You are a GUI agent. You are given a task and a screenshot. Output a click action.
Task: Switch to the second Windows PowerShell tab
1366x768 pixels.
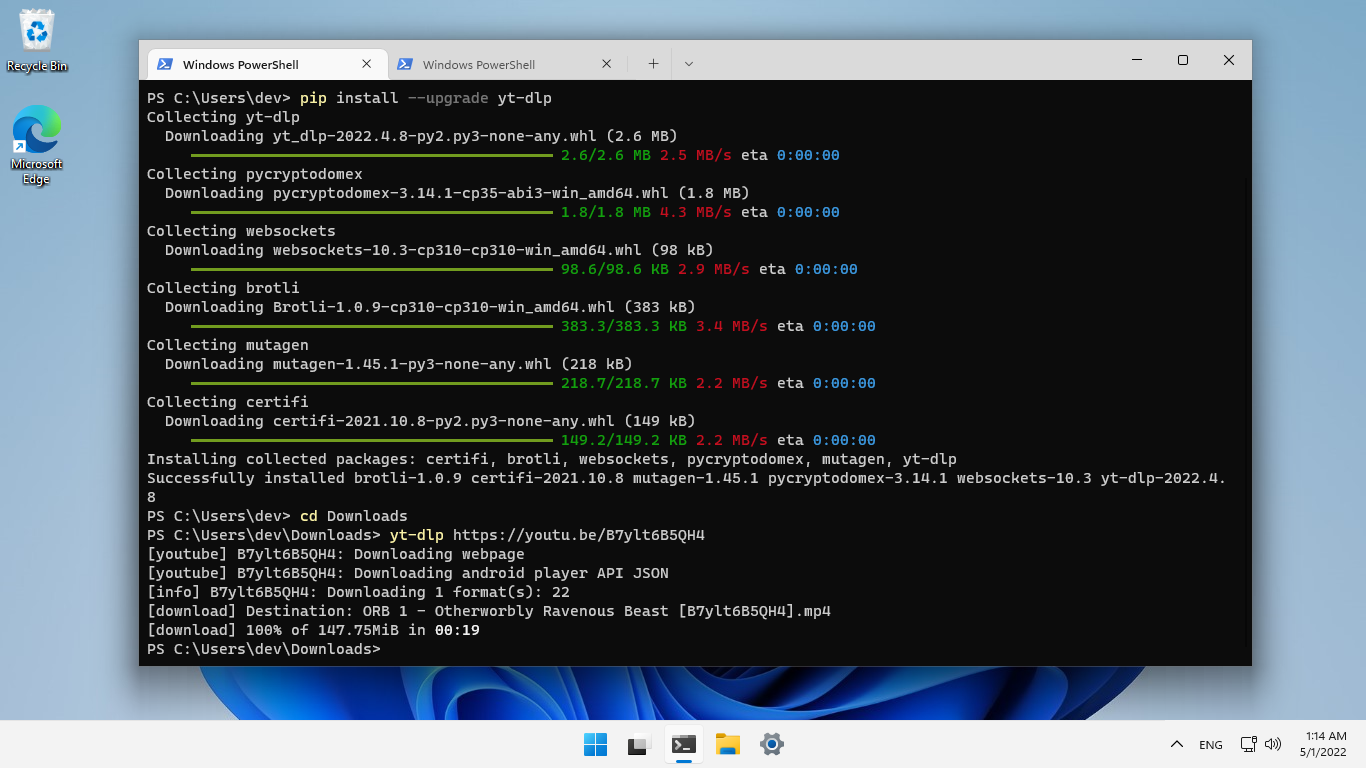[506, 64]
